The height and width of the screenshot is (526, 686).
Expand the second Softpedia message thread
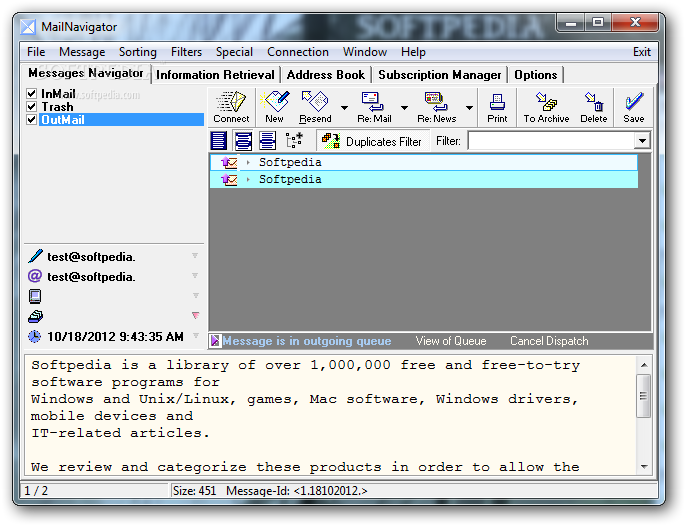pyautogui.click(x=248, y=179)
